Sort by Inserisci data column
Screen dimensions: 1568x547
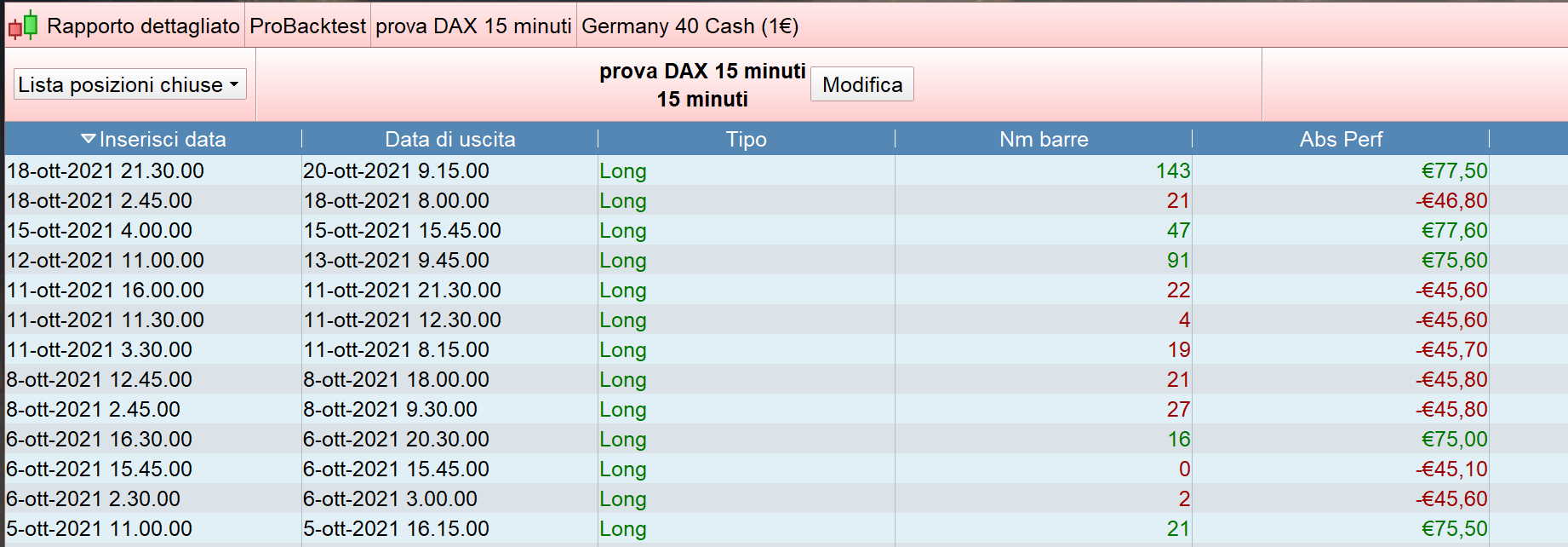click(x=154, y=139)
